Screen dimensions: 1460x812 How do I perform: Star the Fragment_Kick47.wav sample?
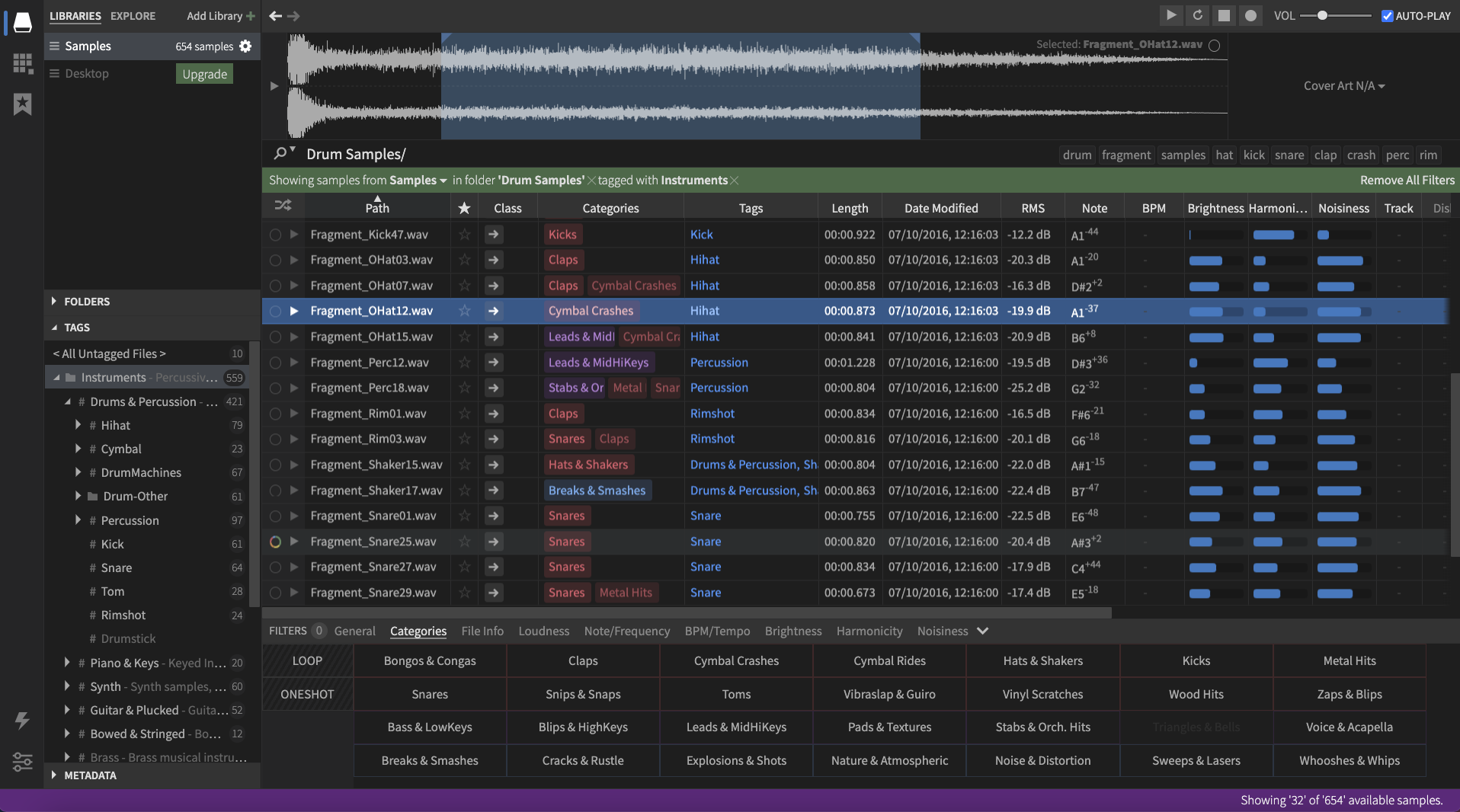pyautogui.click(x=464, y=235)
